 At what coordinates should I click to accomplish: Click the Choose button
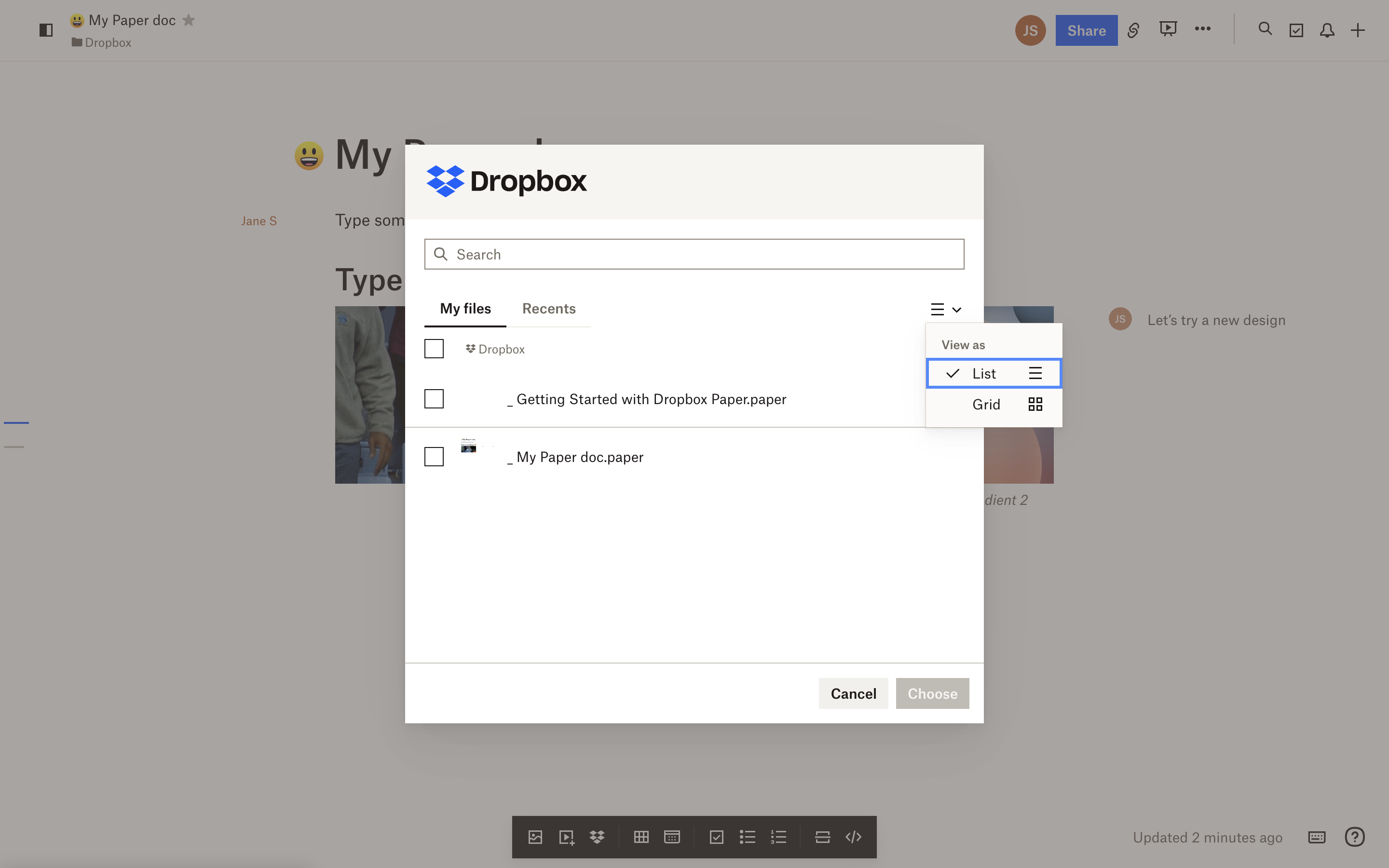pos(932,693)
